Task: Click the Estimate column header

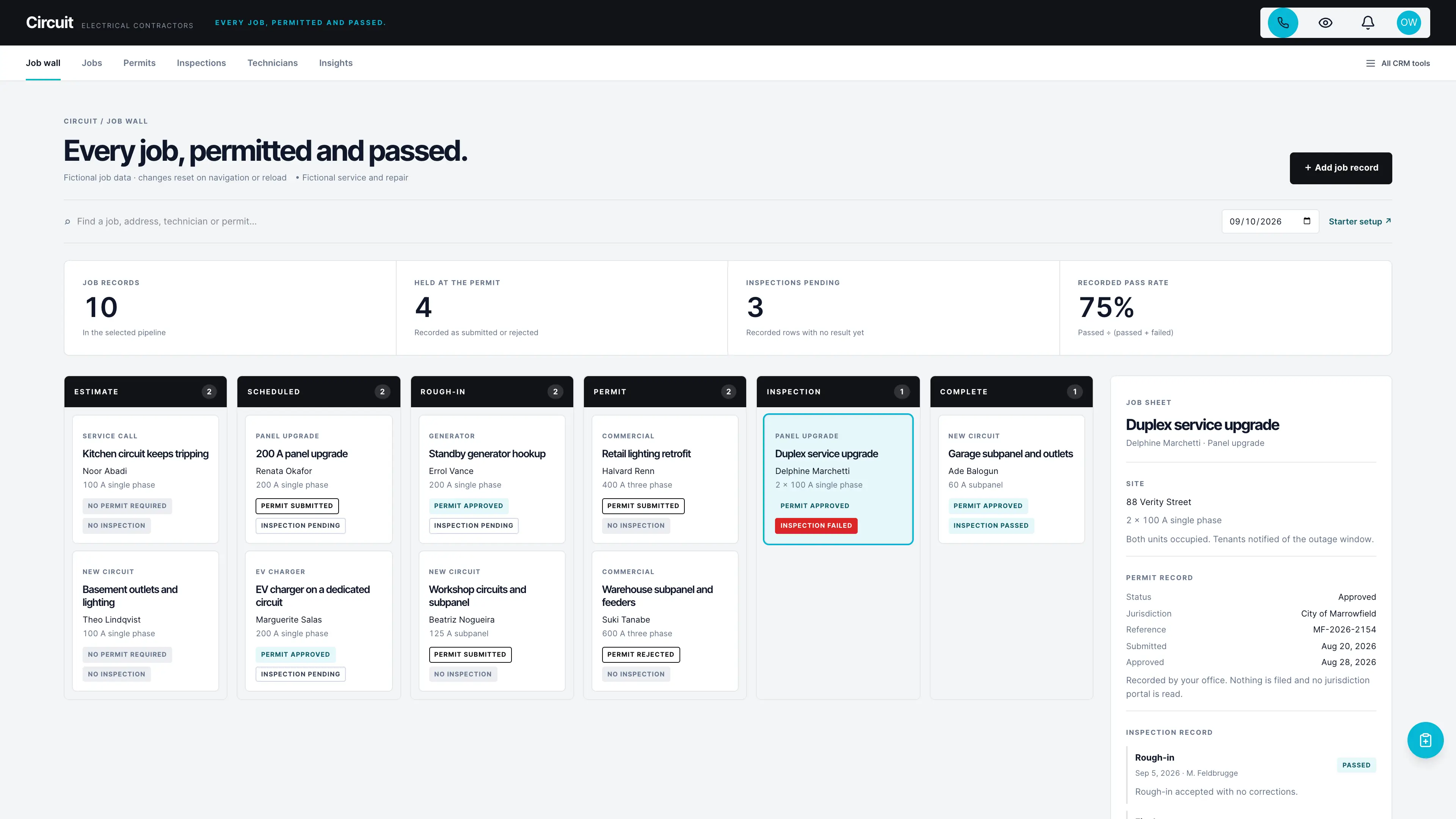Action: 145,392
